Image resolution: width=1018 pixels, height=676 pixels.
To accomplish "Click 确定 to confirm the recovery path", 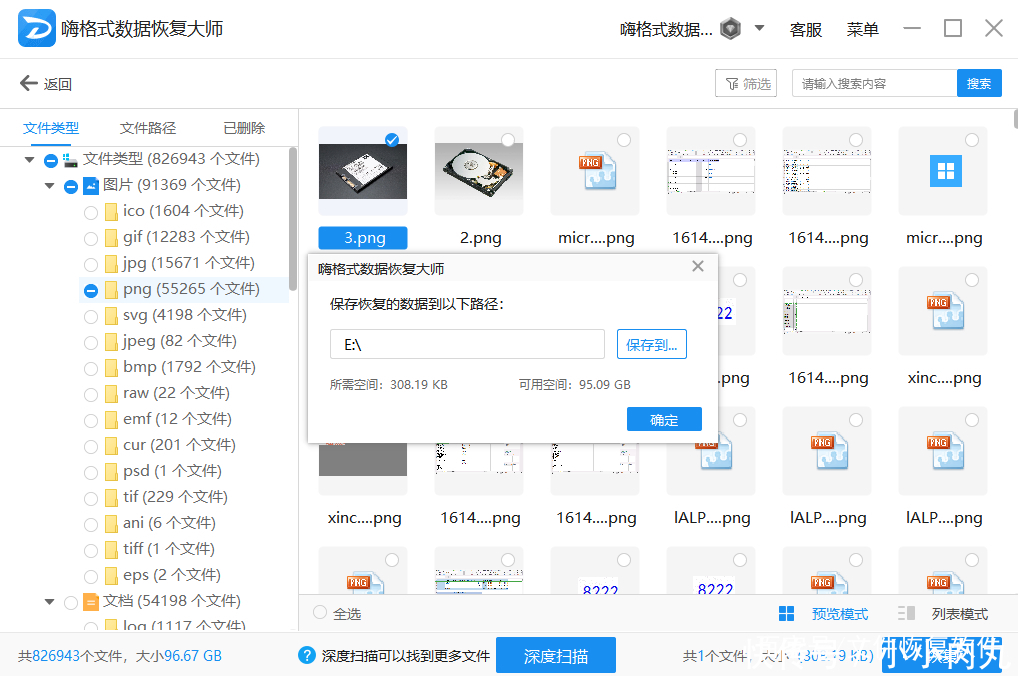I will 664,419.
